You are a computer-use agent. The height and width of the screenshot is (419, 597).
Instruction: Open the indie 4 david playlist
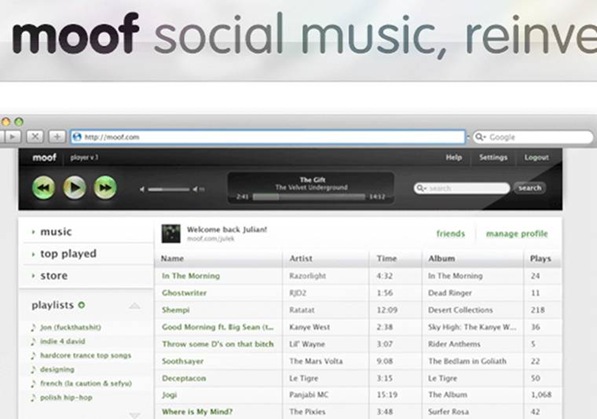click(x=62, y=341)
